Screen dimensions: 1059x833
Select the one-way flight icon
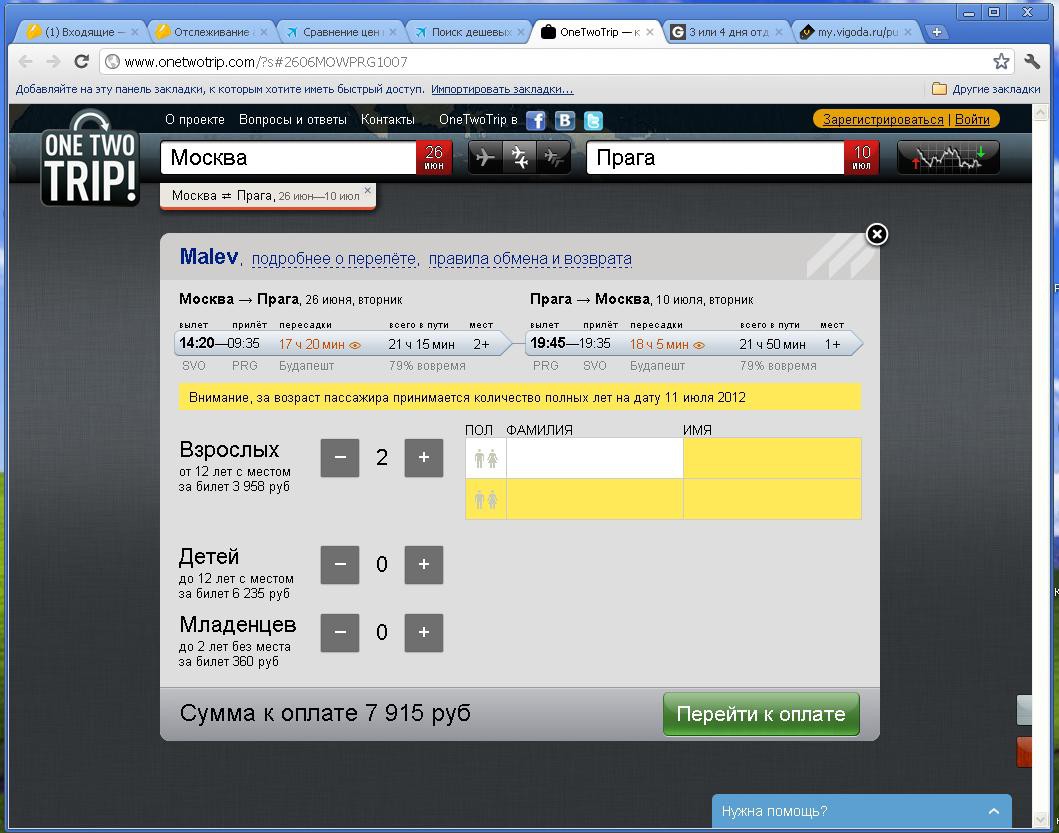pos(485,157)
